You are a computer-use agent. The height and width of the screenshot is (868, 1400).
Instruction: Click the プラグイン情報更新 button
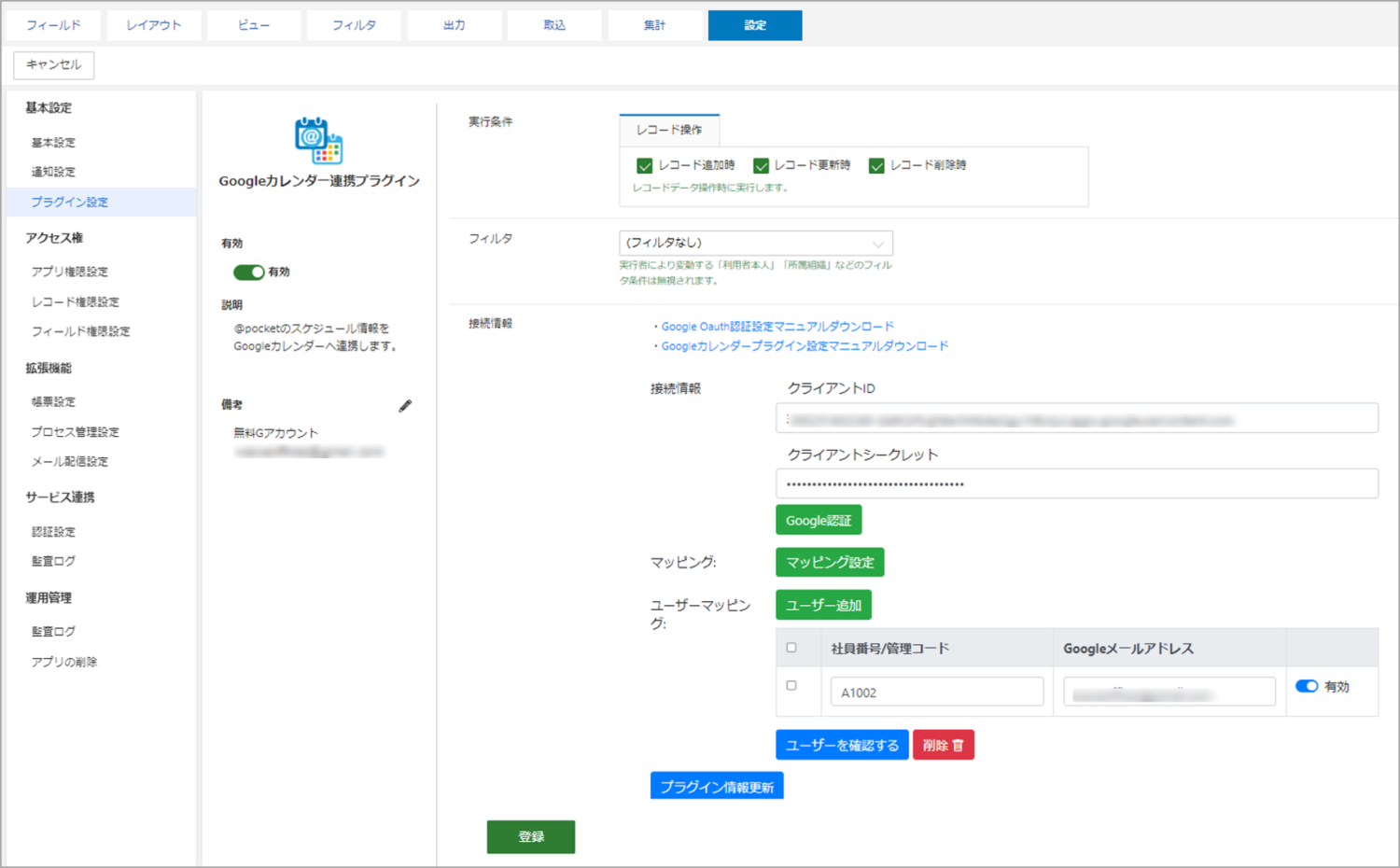tap(717, 786)
